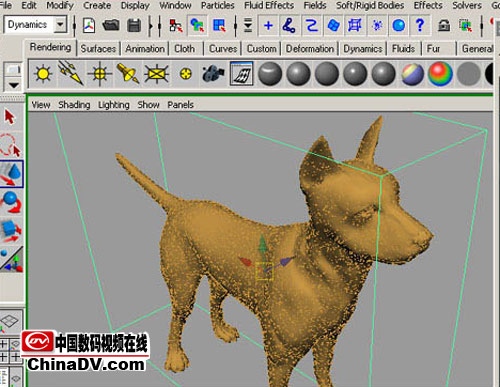Switch to the Animation shelf tab

(x=145, y=49)
